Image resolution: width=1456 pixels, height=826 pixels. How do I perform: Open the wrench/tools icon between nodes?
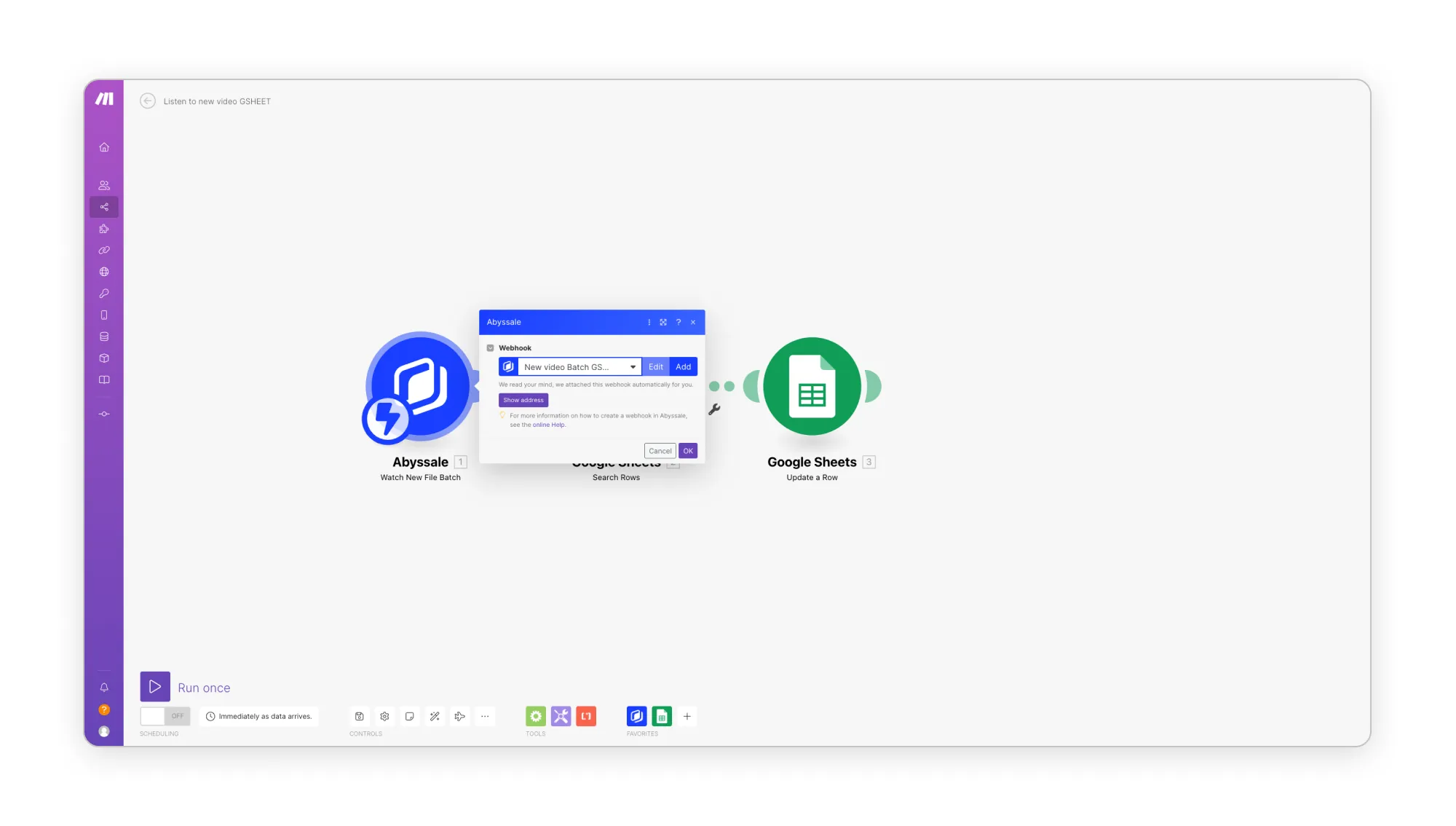coord(714,408)
